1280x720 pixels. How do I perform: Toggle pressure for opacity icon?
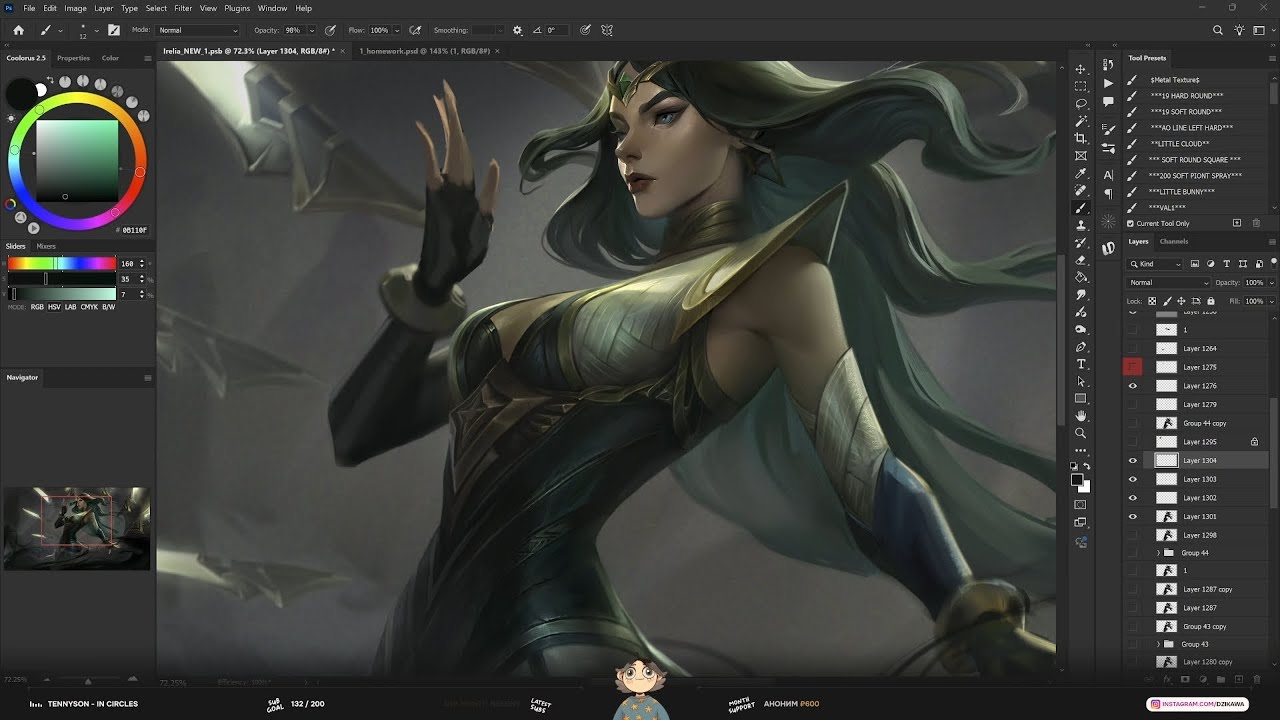pyautogui.click(x=330, y=31)
